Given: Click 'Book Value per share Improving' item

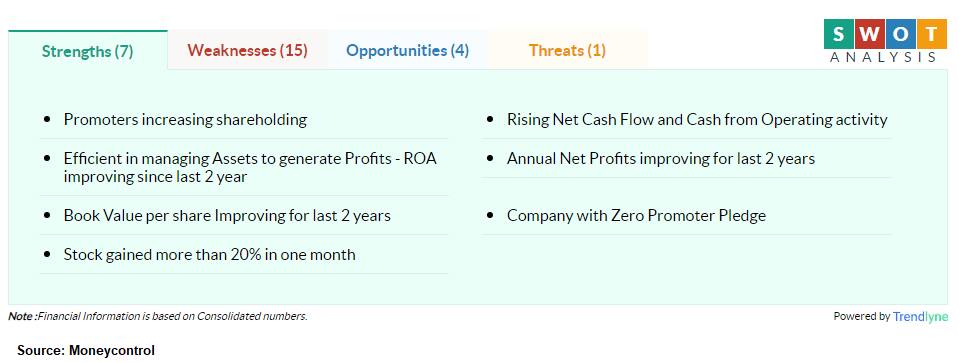Looking at the screenshot, I should [227, 216].
